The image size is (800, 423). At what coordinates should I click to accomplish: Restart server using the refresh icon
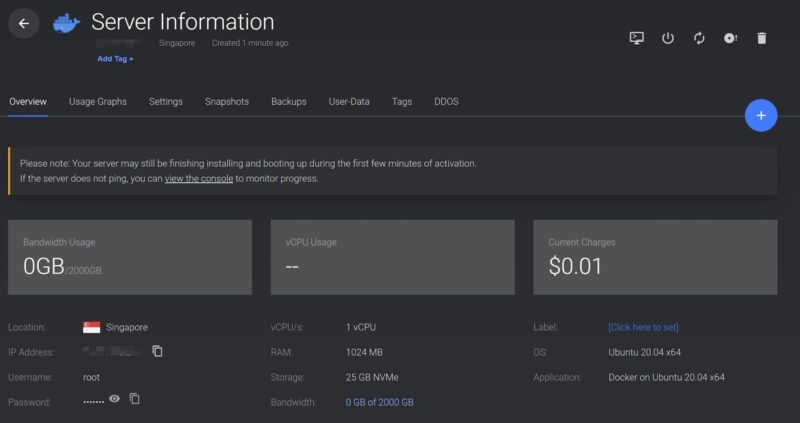coord(699,38)
